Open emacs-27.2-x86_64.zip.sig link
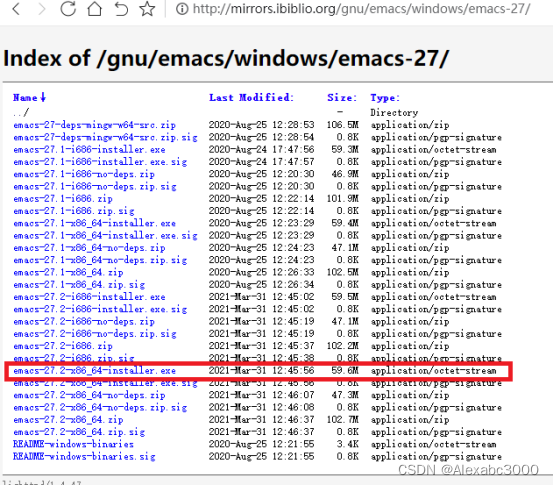 tap(79, 432)
